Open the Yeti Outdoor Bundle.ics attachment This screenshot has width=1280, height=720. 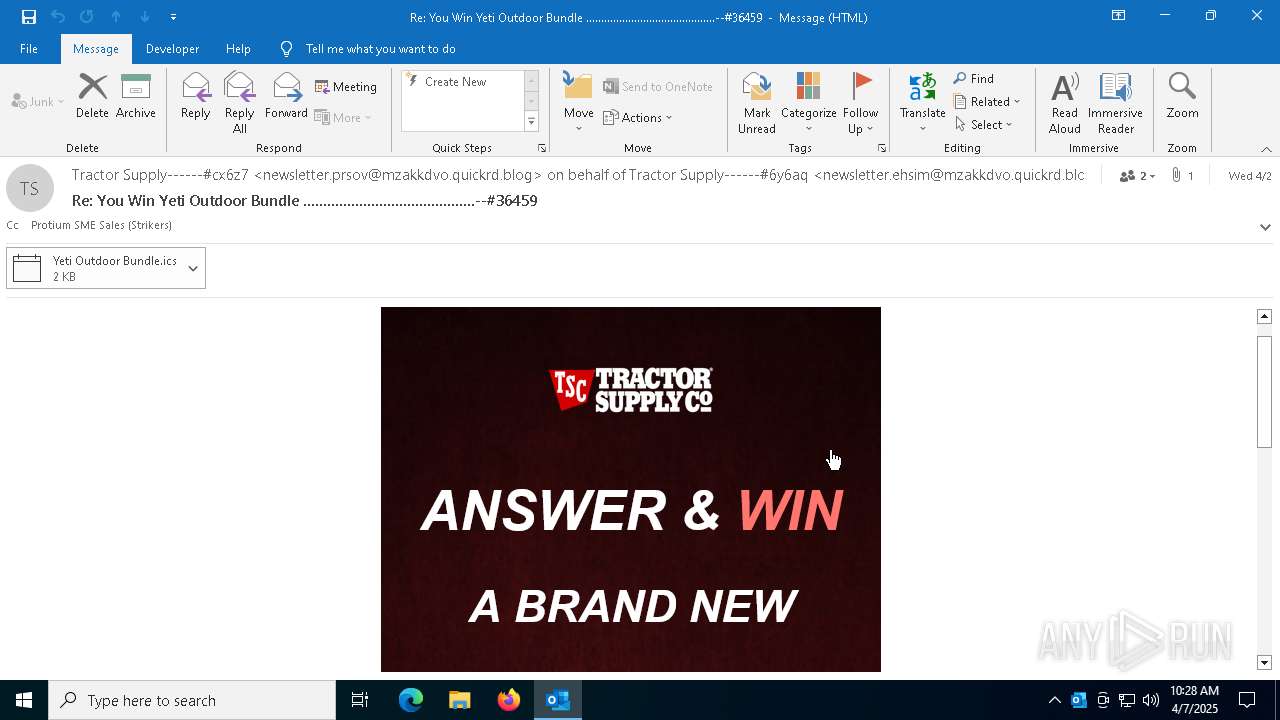pos(94,268)
